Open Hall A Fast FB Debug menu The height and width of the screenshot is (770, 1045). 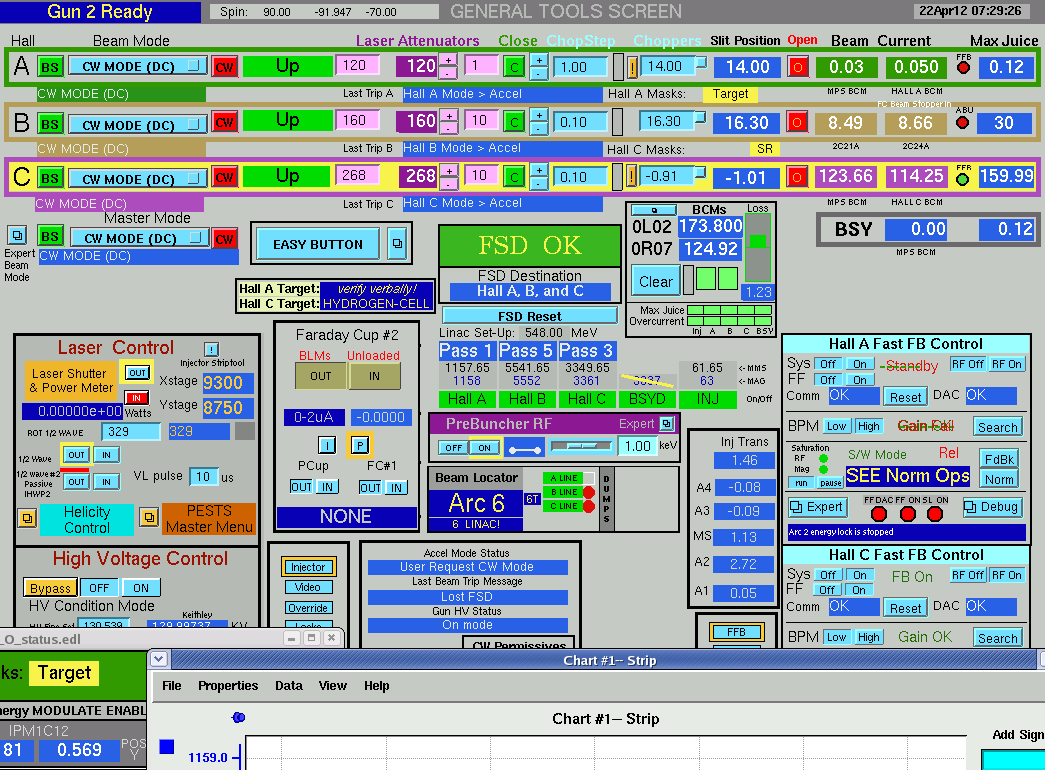991,507
